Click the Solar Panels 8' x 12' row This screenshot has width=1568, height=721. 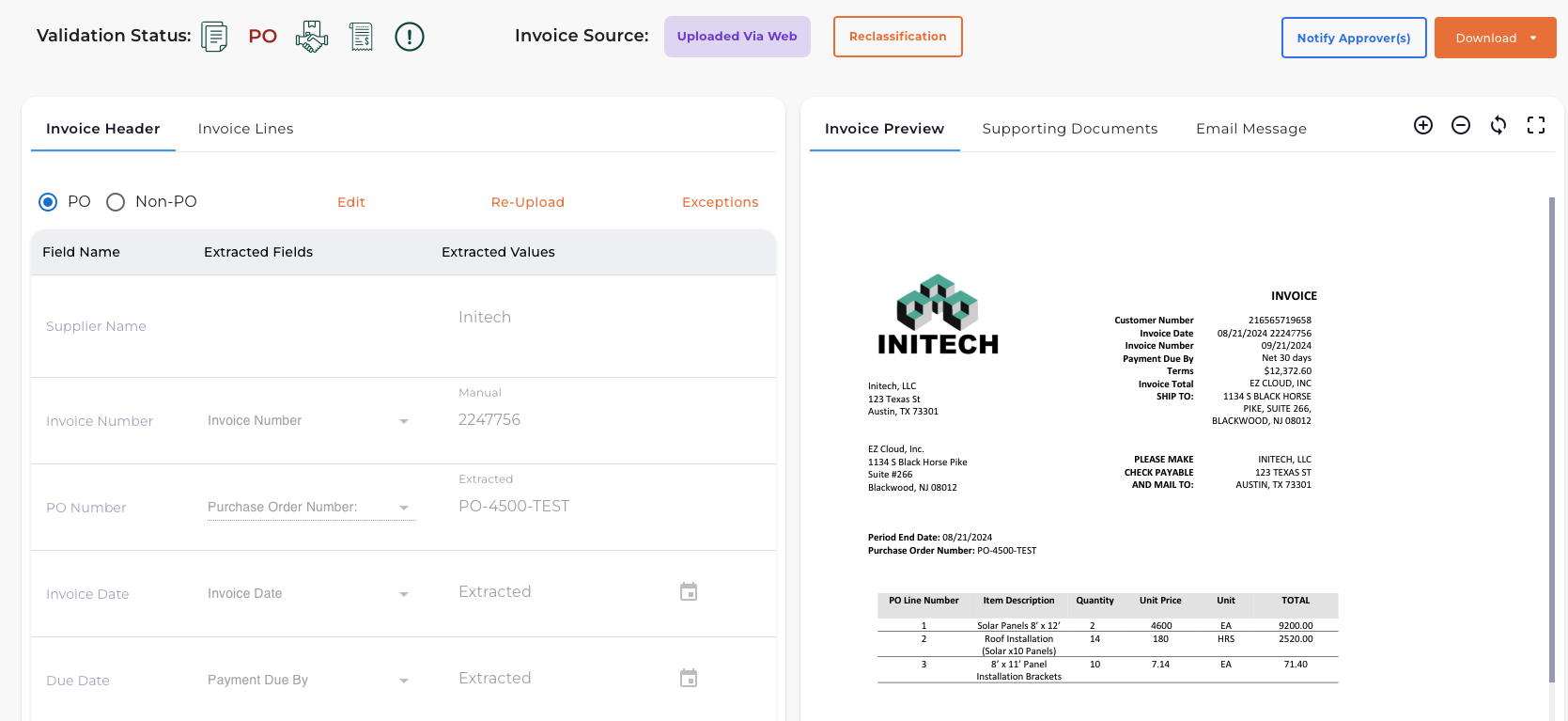point(1108,625)
